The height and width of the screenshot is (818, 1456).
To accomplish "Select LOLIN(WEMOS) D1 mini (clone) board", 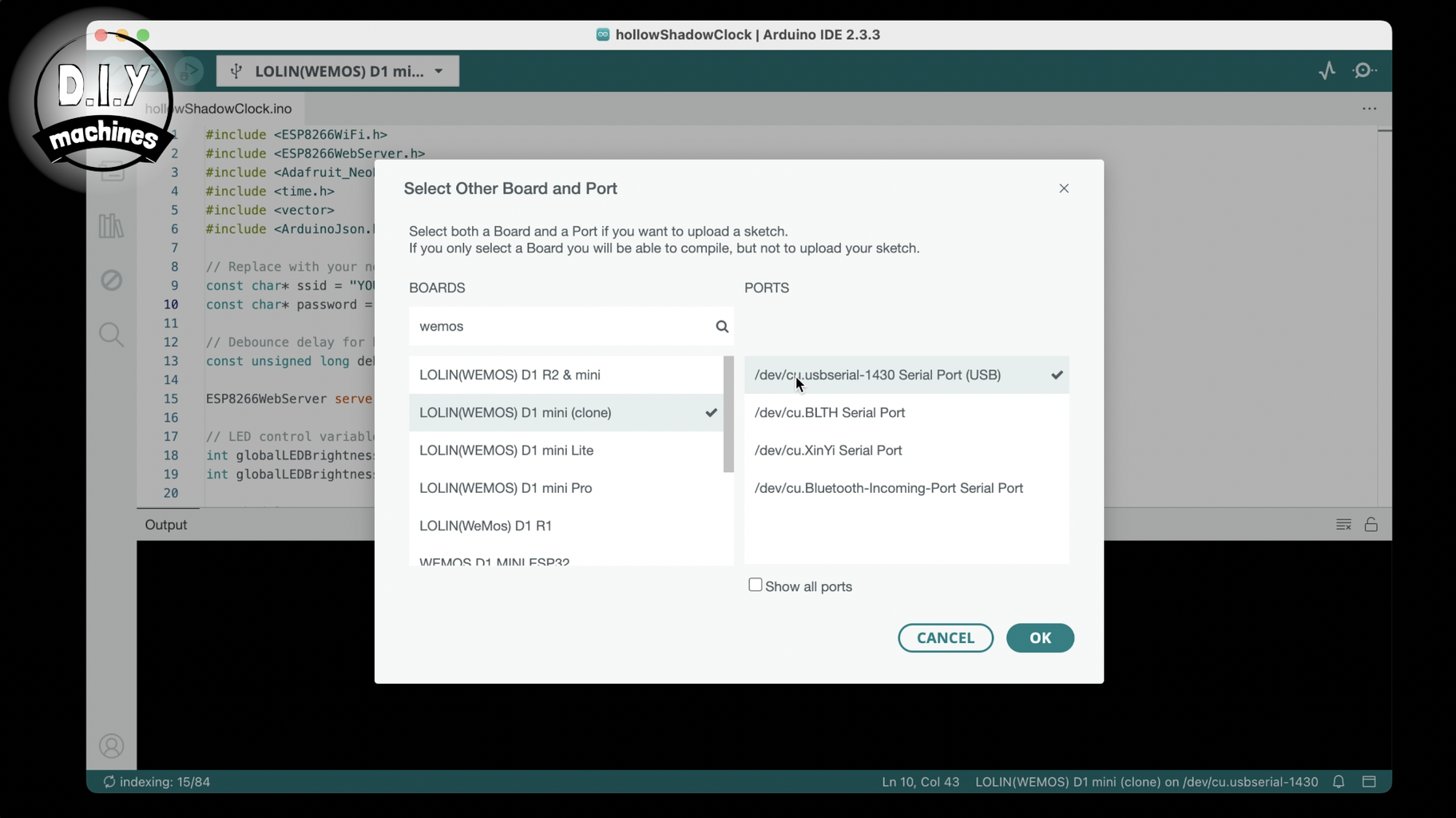I will [565, 412].
